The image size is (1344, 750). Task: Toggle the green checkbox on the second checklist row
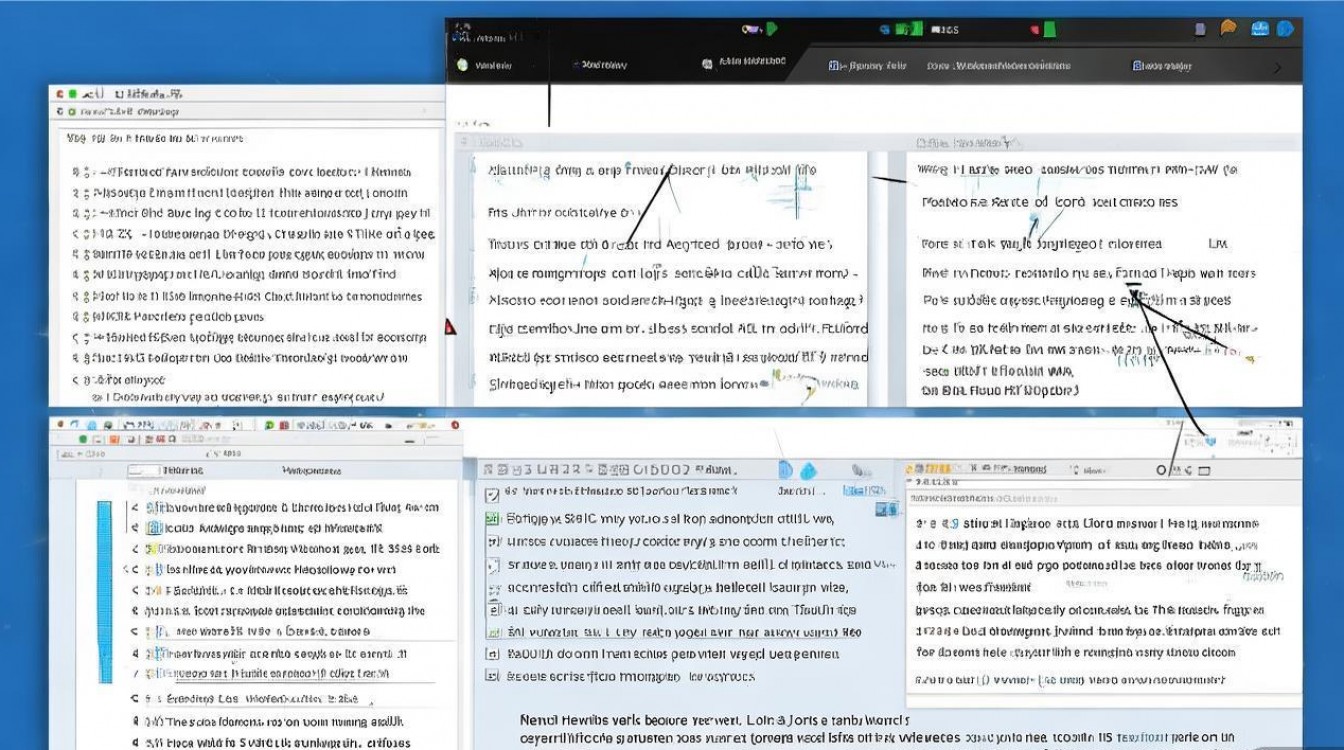[x=491, y=519]
